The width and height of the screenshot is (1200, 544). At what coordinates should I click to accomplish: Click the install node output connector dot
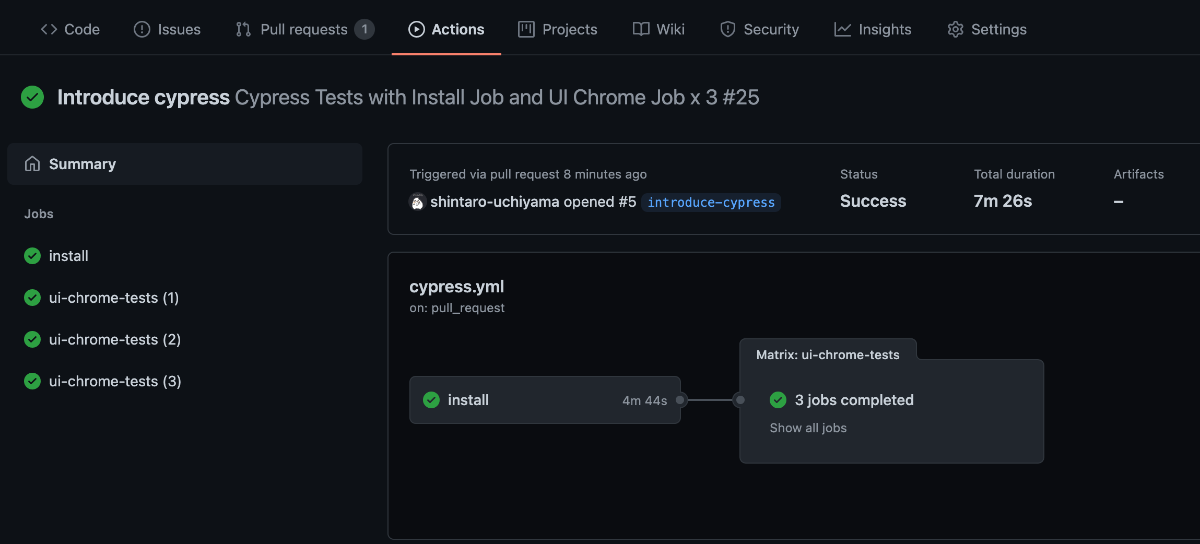(680, 400)
